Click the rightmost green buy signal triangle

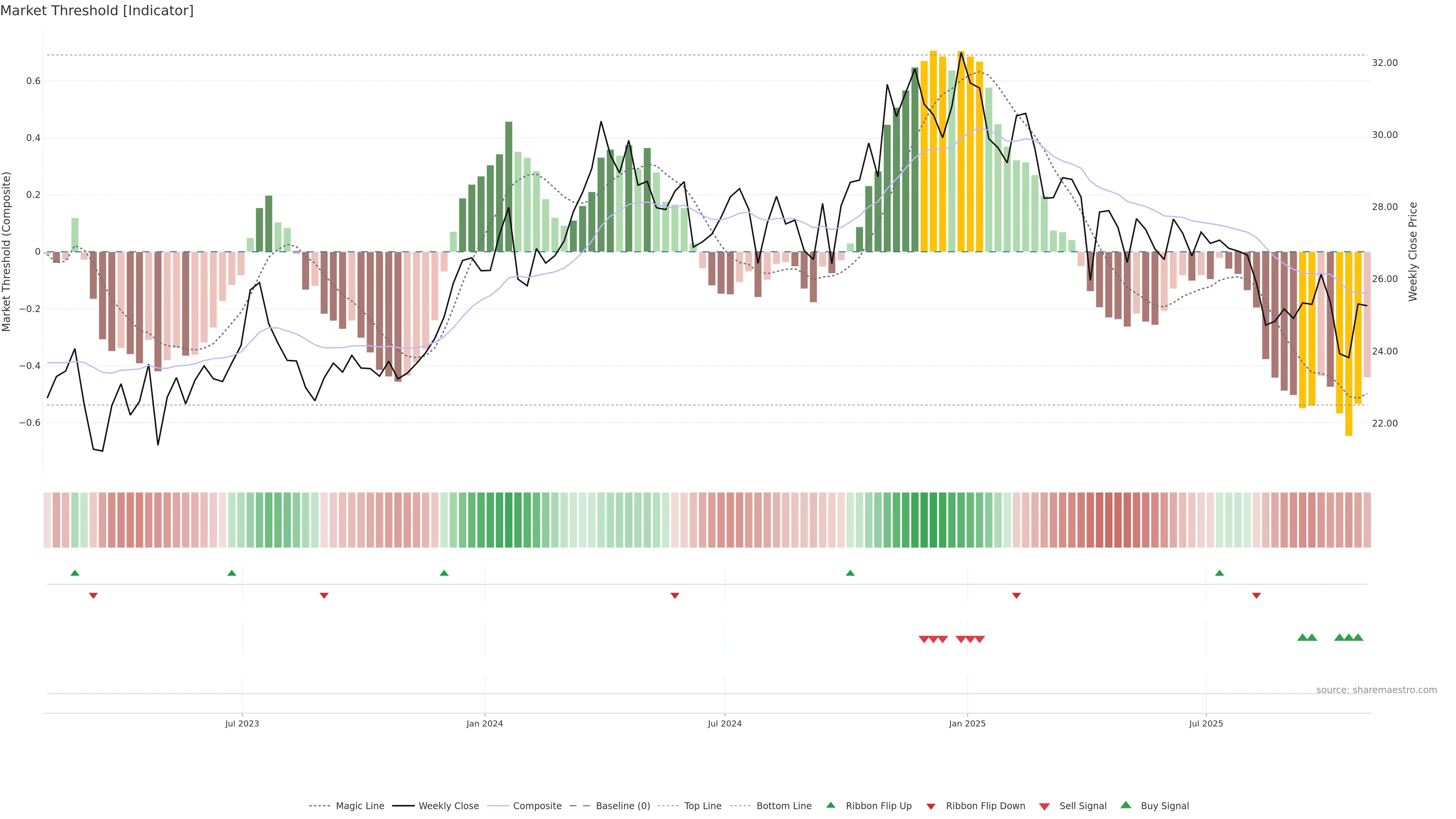[1358, 637]
